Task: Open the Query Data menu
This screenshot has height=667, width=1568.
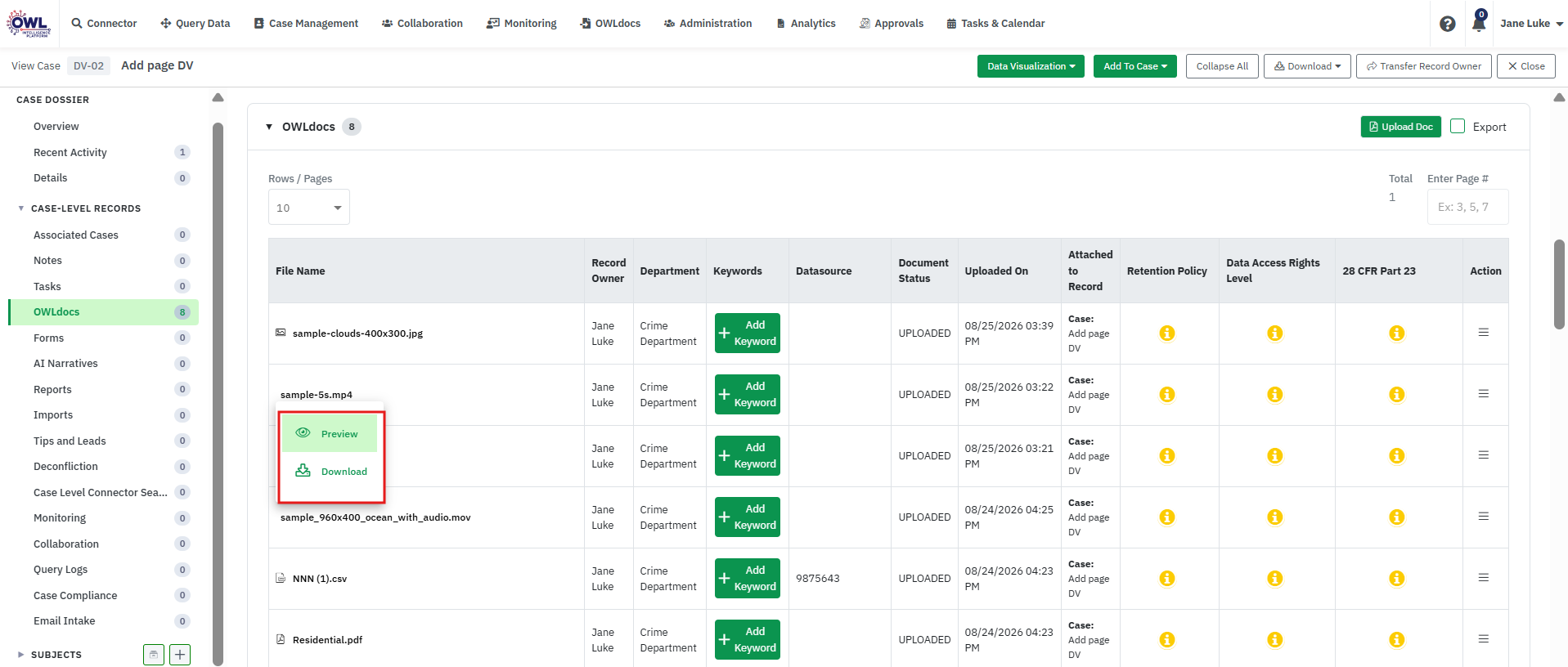Action: (195, 24)
